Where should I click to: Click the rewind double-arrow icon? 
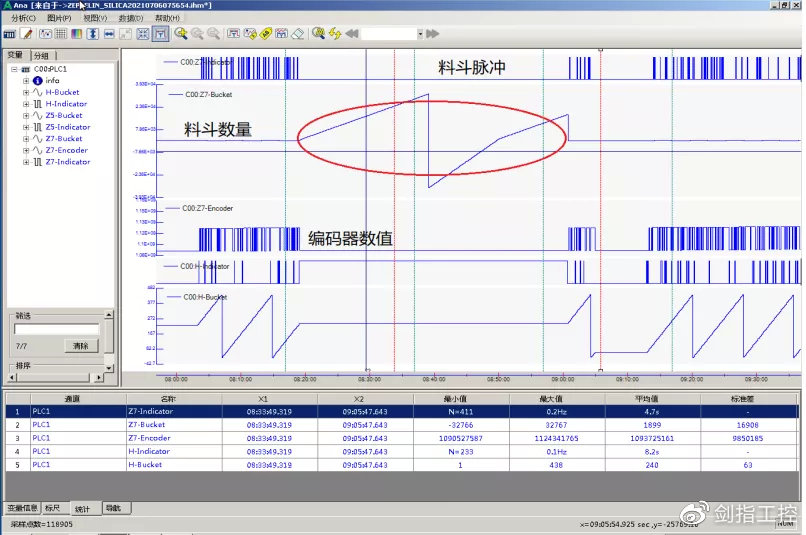click(352, 34)
